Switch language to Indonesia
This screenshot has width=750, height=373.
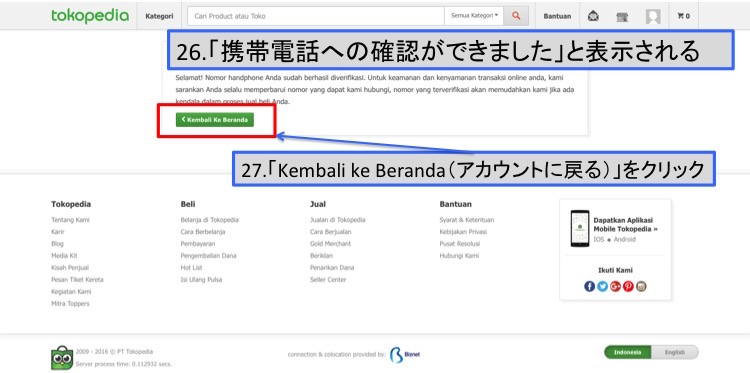point(628,352)
